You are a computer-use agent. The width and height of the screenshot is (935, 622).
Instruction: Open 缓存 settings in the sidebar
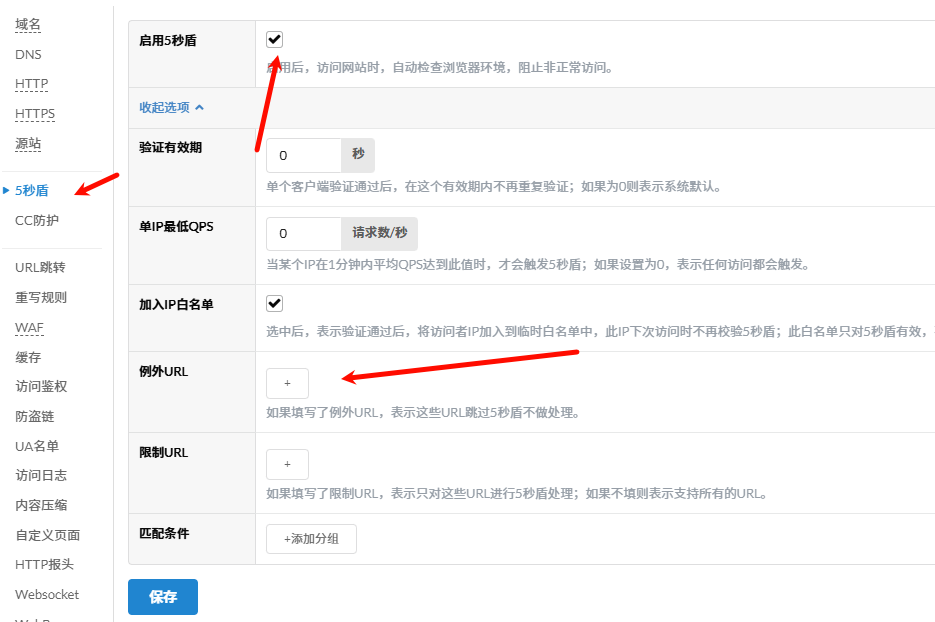28,357
